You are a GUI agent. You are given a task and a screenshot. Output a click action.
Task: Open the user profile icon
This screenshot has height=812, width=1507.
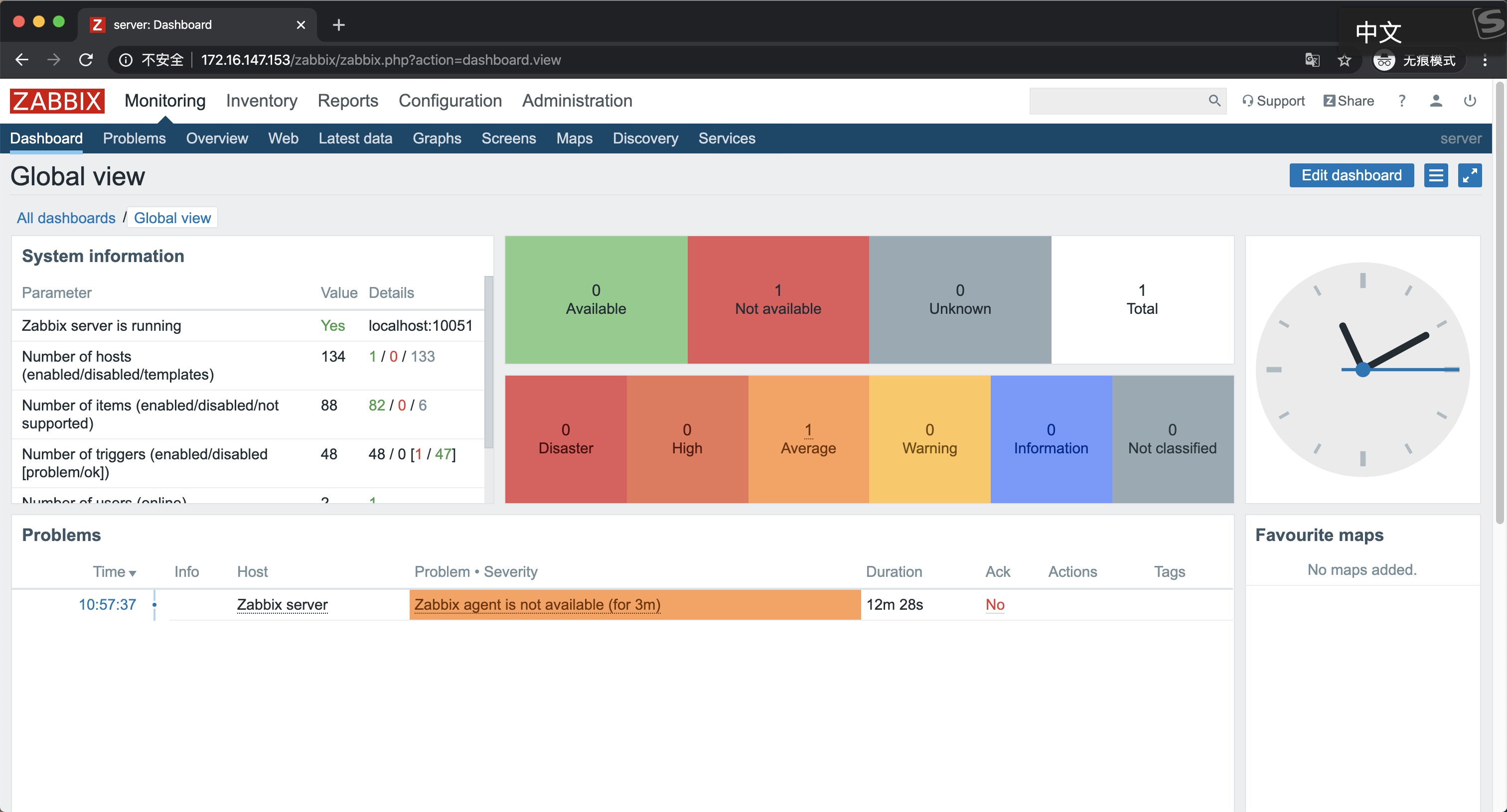1436,101
